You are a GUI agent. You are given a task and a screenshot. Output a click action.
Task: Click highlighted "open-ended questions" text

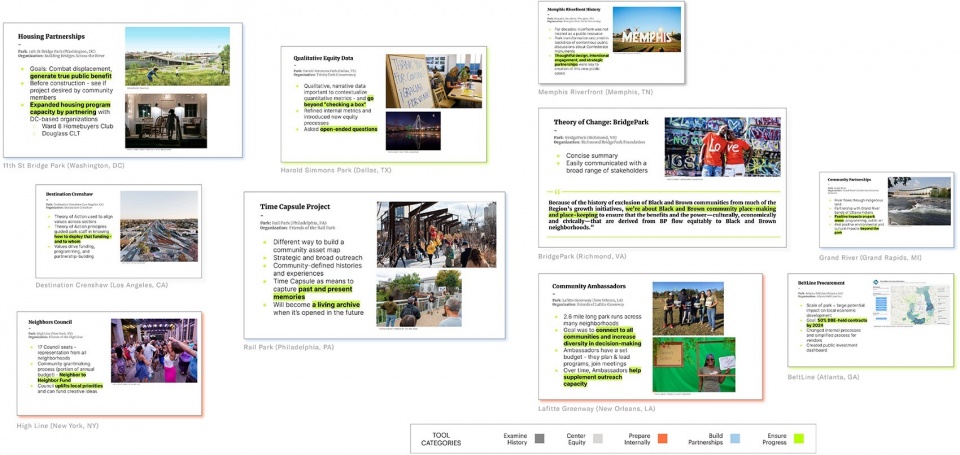point(348,129)
